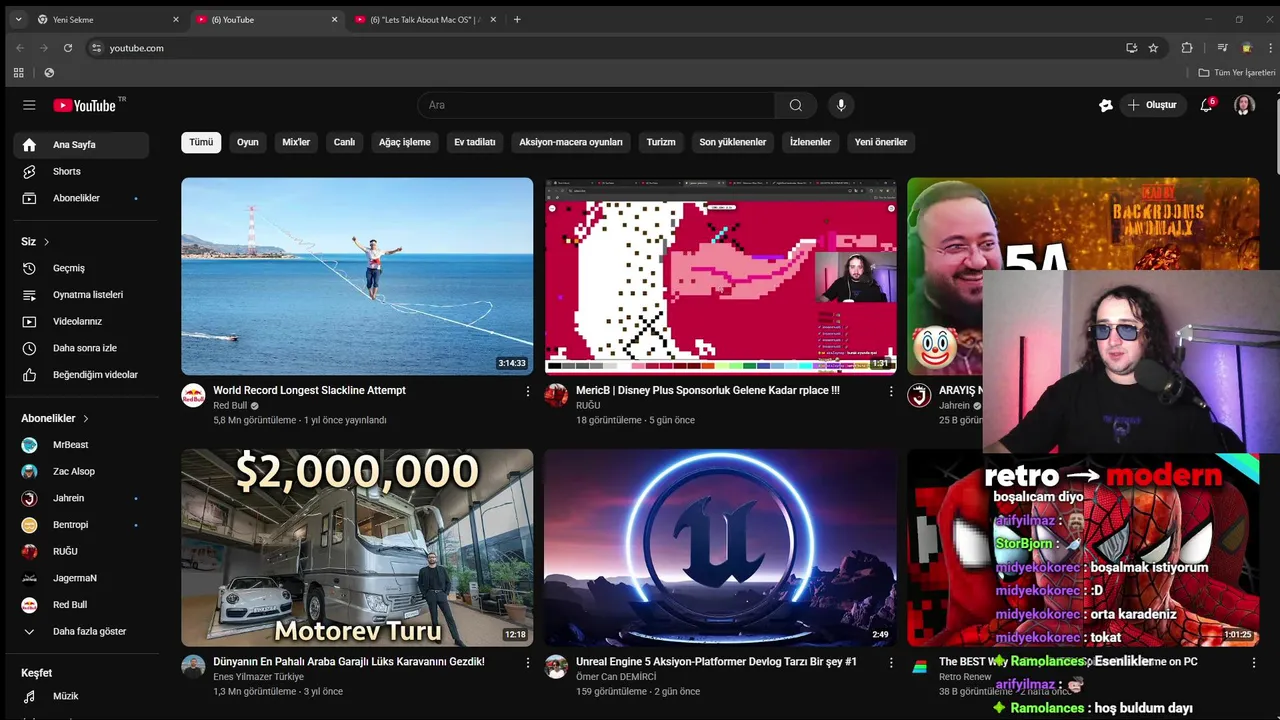Select the Turizm chip
The height and width of the screenshot is (720, 1280).
point(661,142)
